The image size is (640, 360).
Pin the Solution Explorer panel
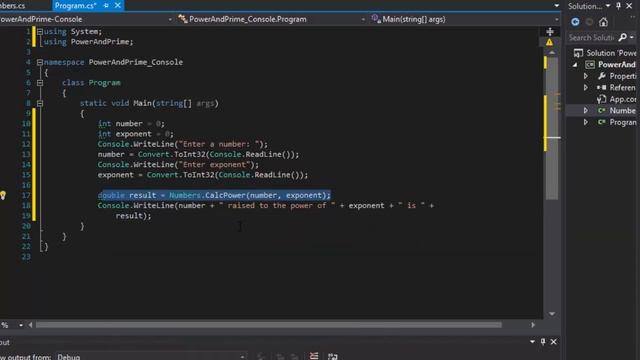619,6
